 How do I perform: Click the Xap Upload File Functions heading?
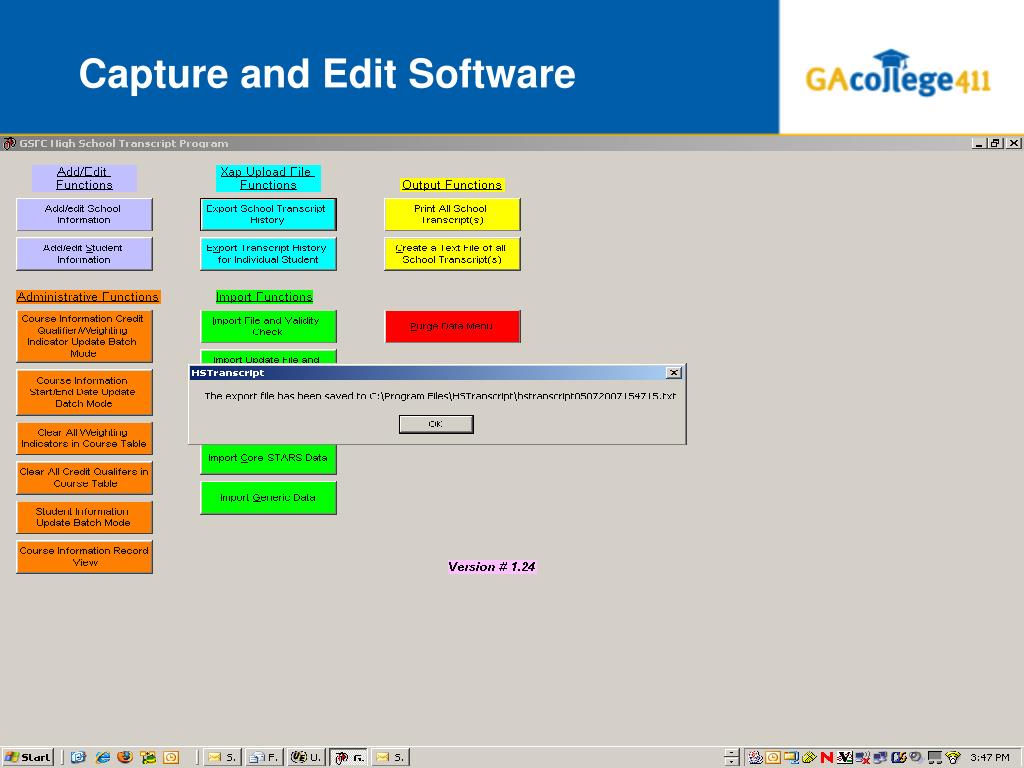(x=268, y=178)
